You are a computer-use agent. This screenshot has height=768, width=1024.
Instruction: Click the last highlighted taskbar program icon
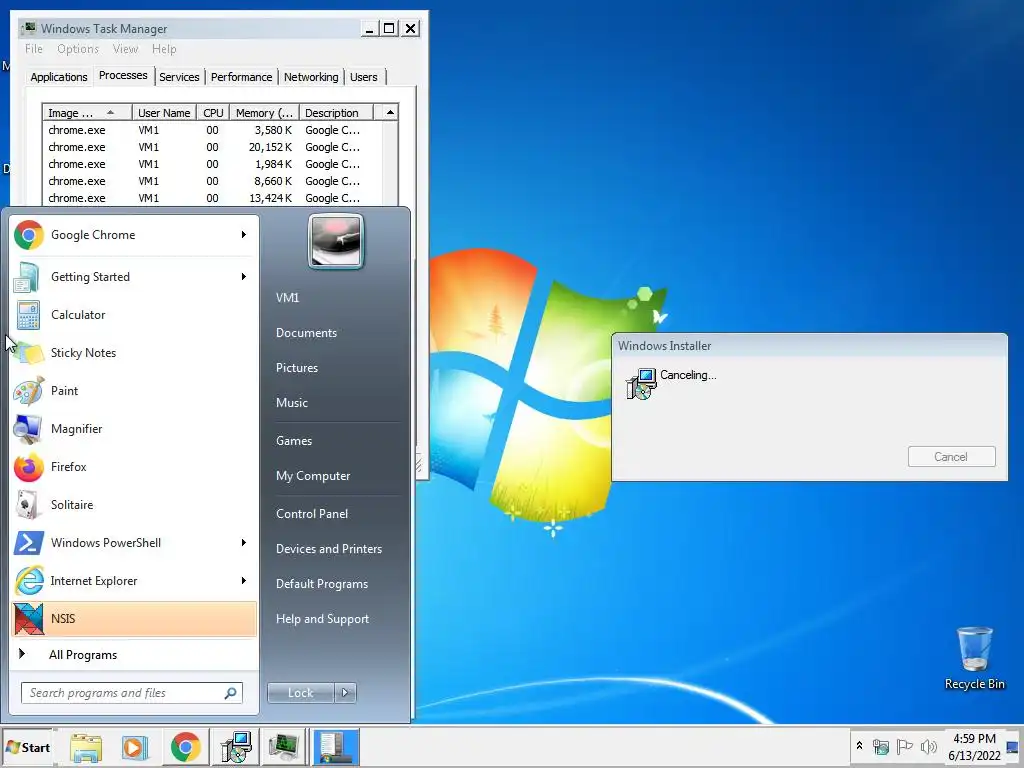[335, 747]
